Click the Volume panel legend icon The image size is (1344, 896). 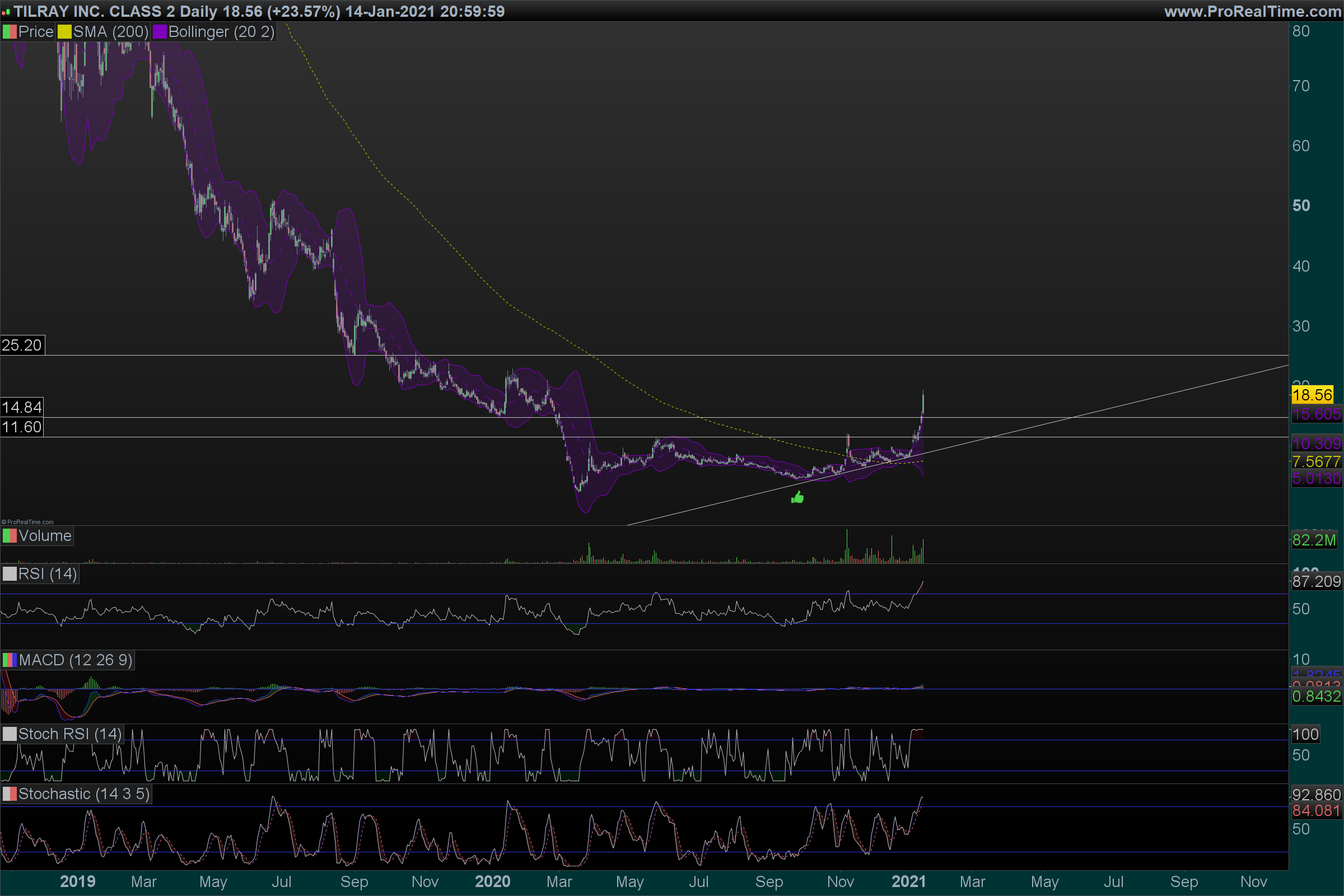10,536
